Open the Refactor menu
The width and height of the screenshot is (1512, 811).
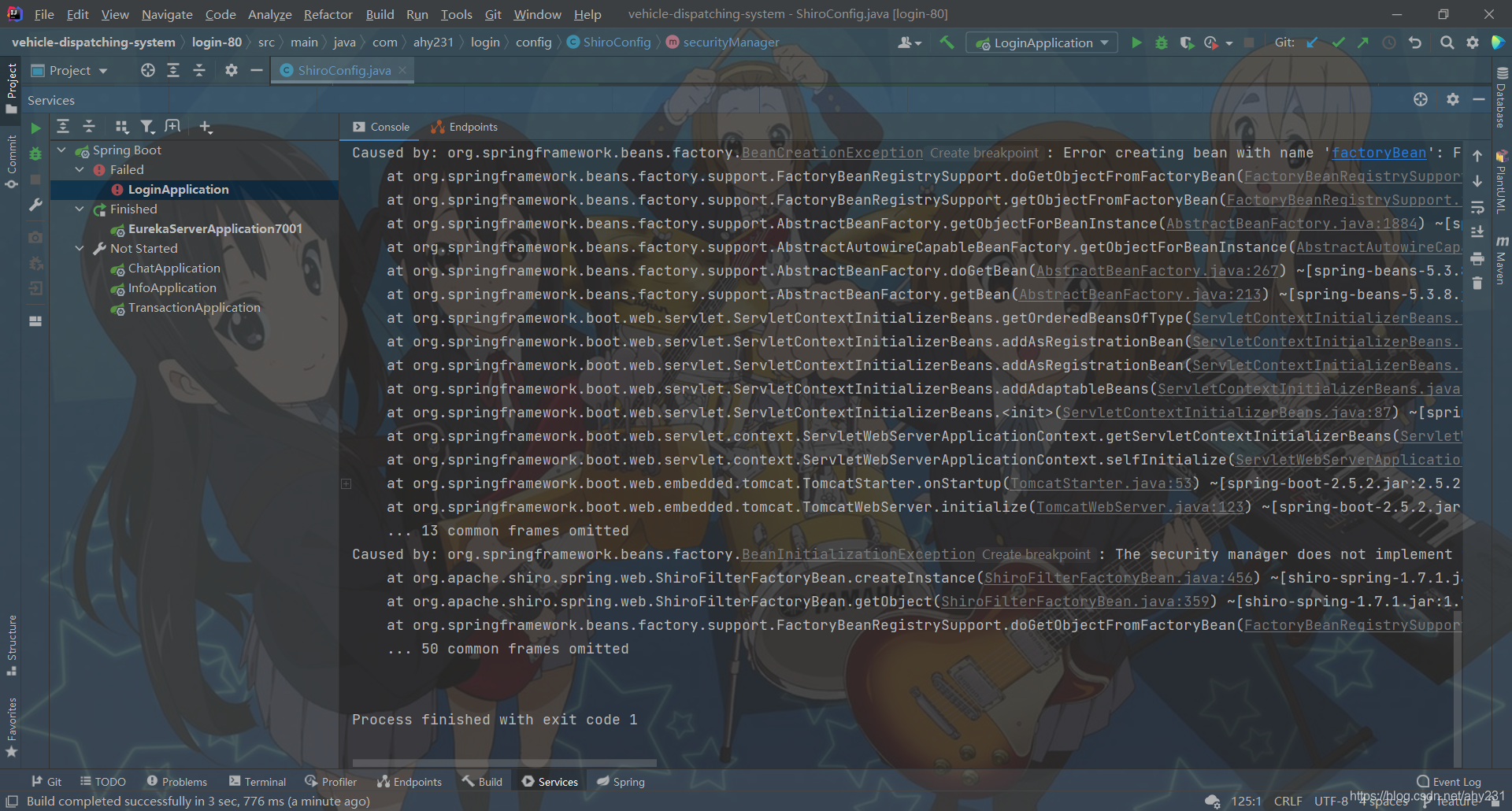coord(328,14)
